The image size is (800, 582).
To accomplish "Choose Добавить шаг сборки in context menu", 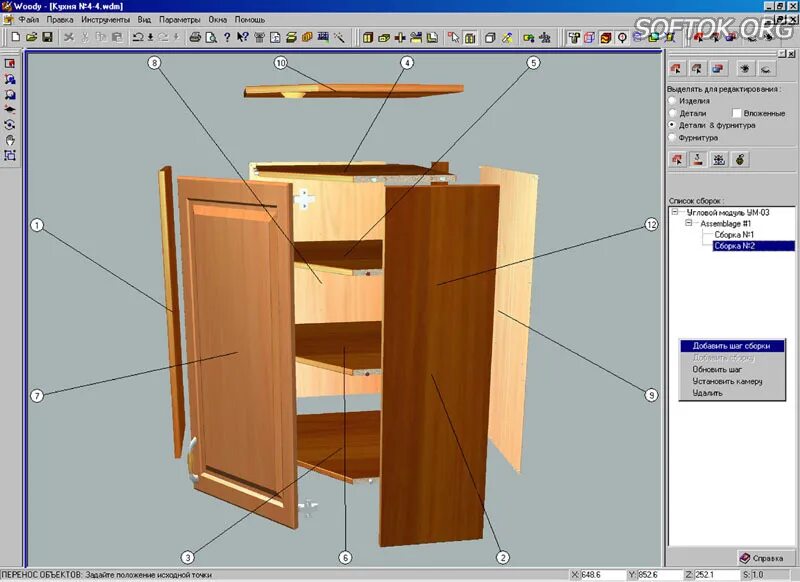I will click(x=732, y=346).
